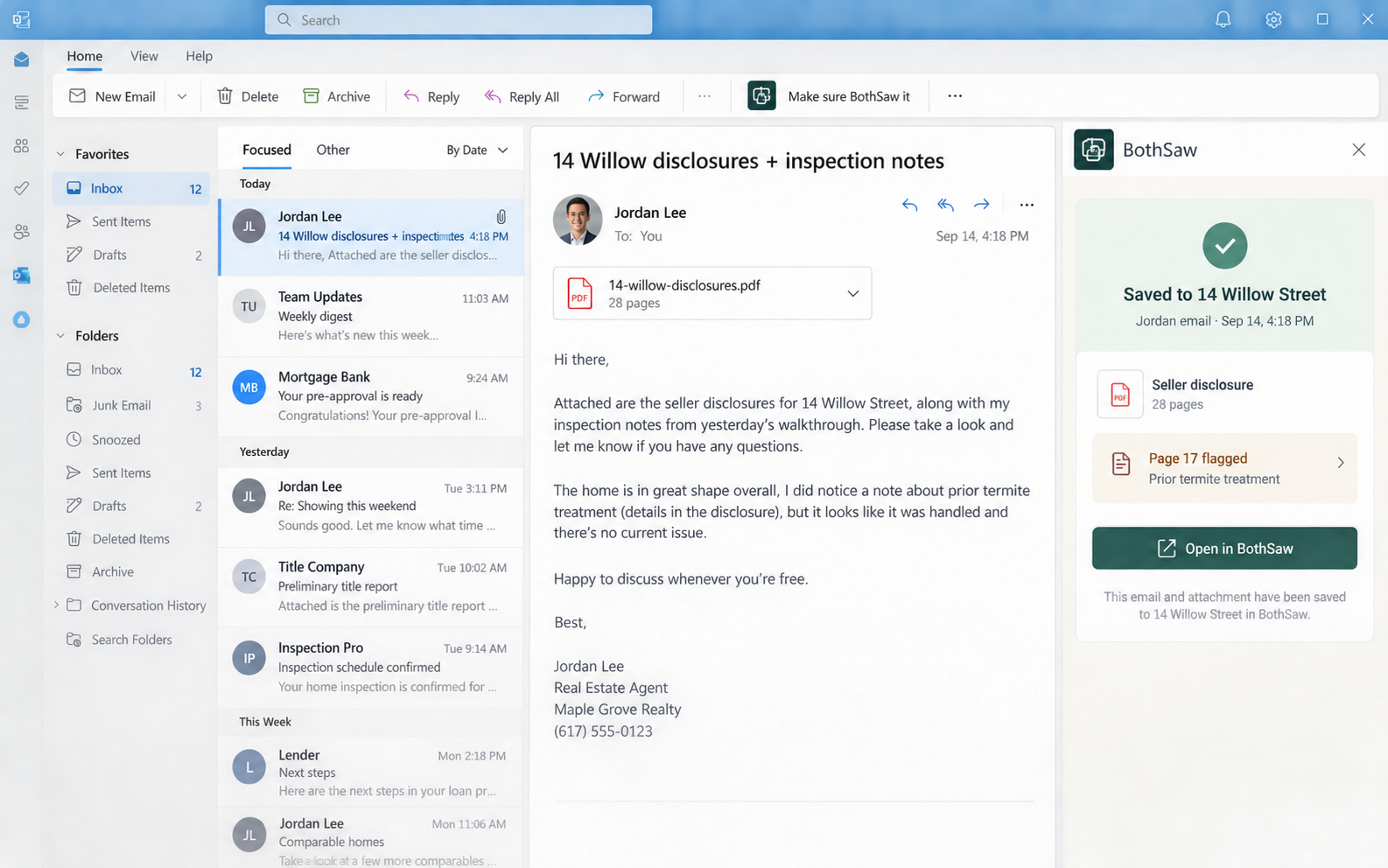The image size is (1388, 868).
Task: Click Open in BothSaw button
Action: (x=1224, y=548)
